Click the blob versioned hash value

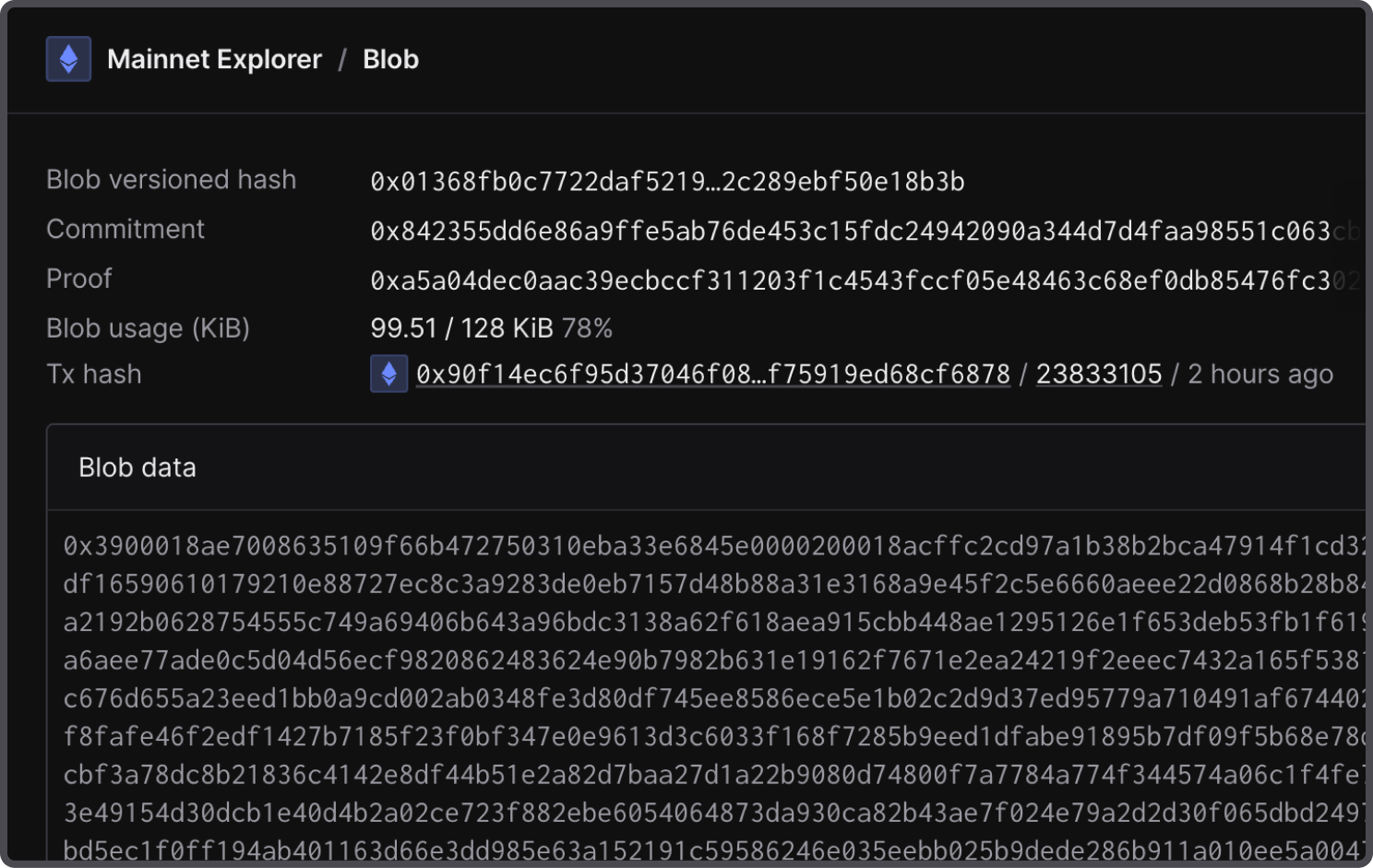coord(667,182)
